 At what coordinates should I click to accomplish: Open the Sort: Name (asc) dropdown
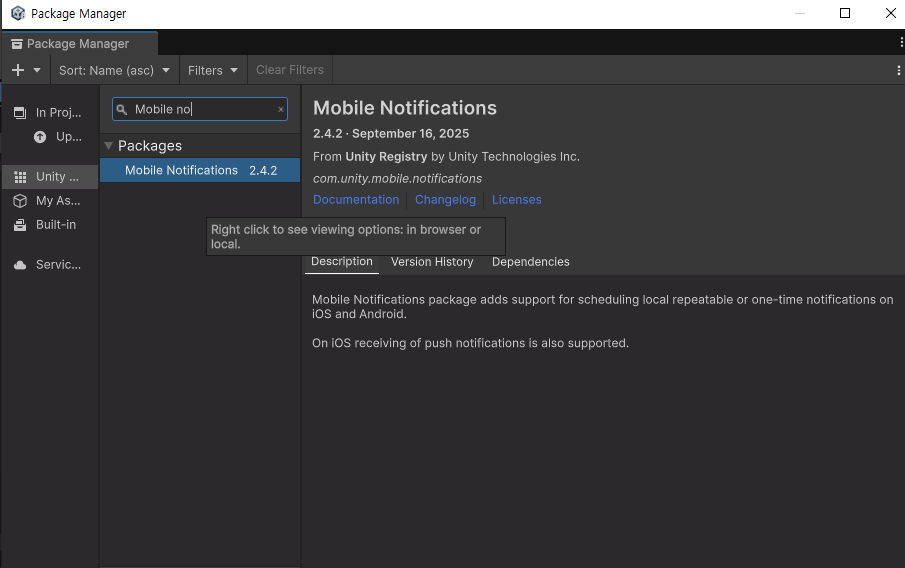click(x=114, y=70)
